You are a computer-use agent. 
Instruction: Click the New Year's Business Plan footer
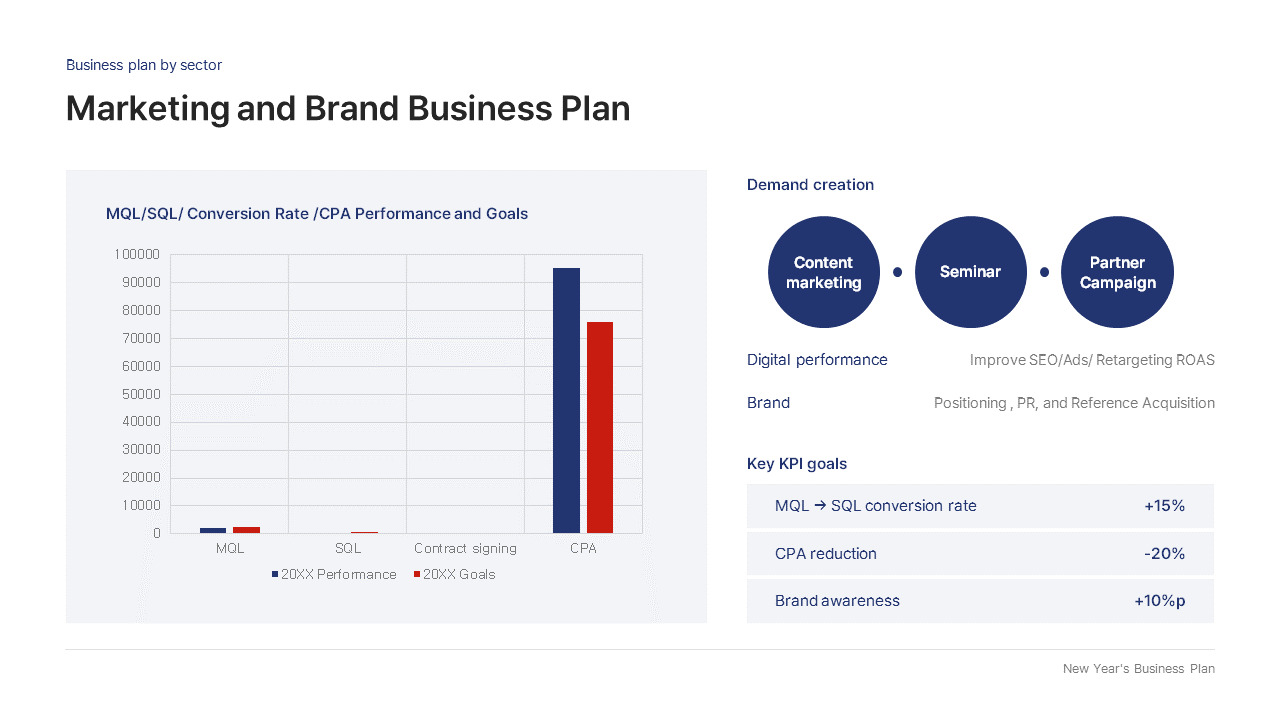1139,669
